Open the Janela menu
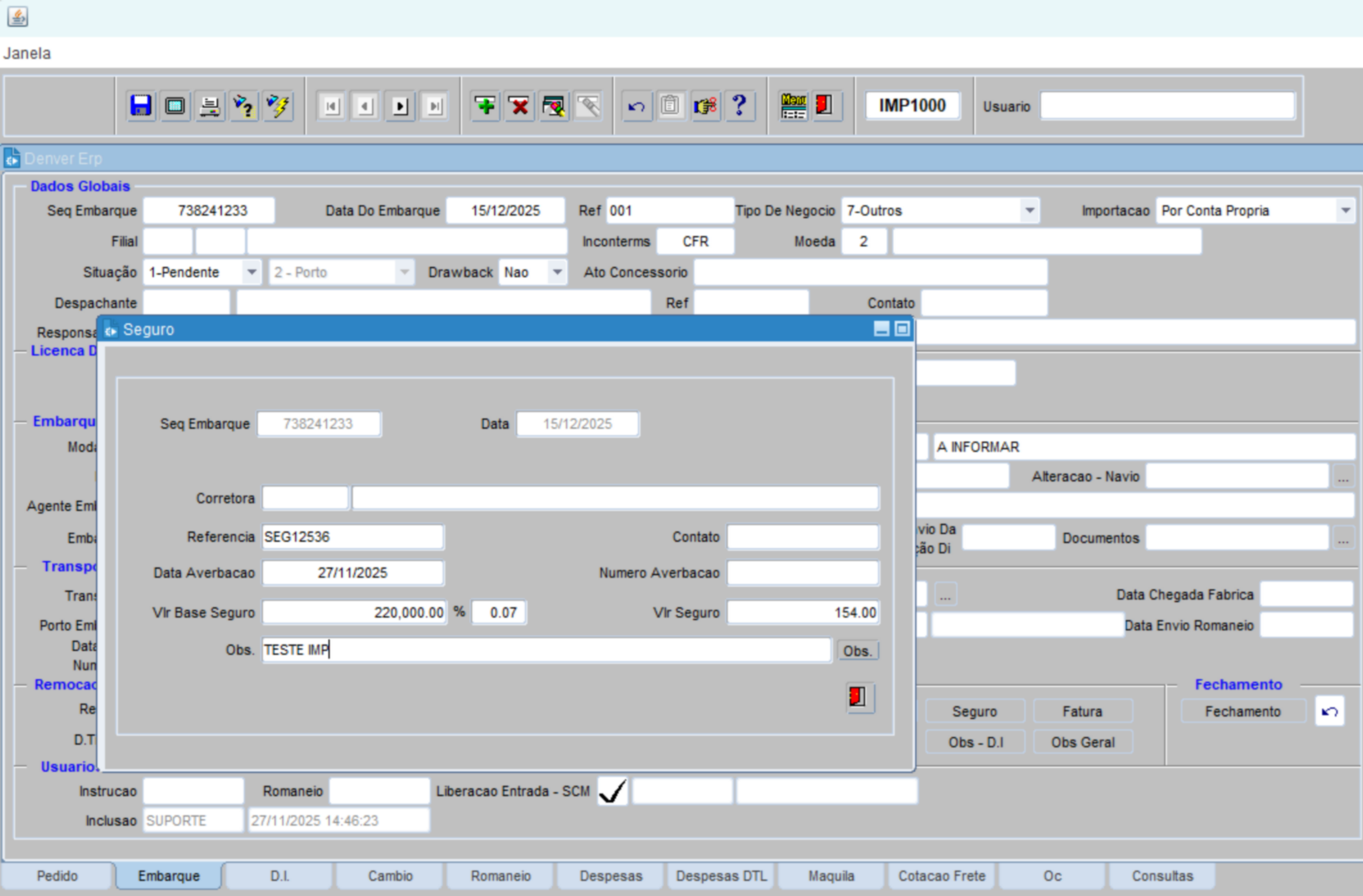 [27, 53]
